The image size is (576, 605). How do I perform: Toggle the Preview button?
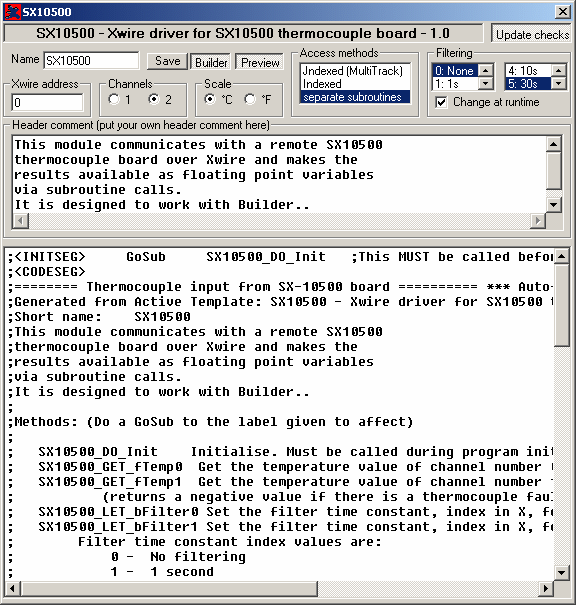point(260,62)
